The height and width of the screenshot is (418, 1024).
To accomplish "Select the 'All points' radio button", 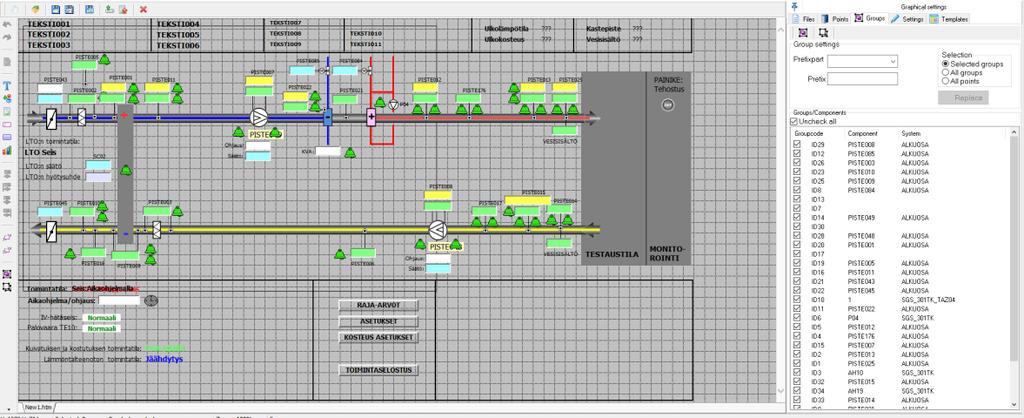I will tap(945, 82).
